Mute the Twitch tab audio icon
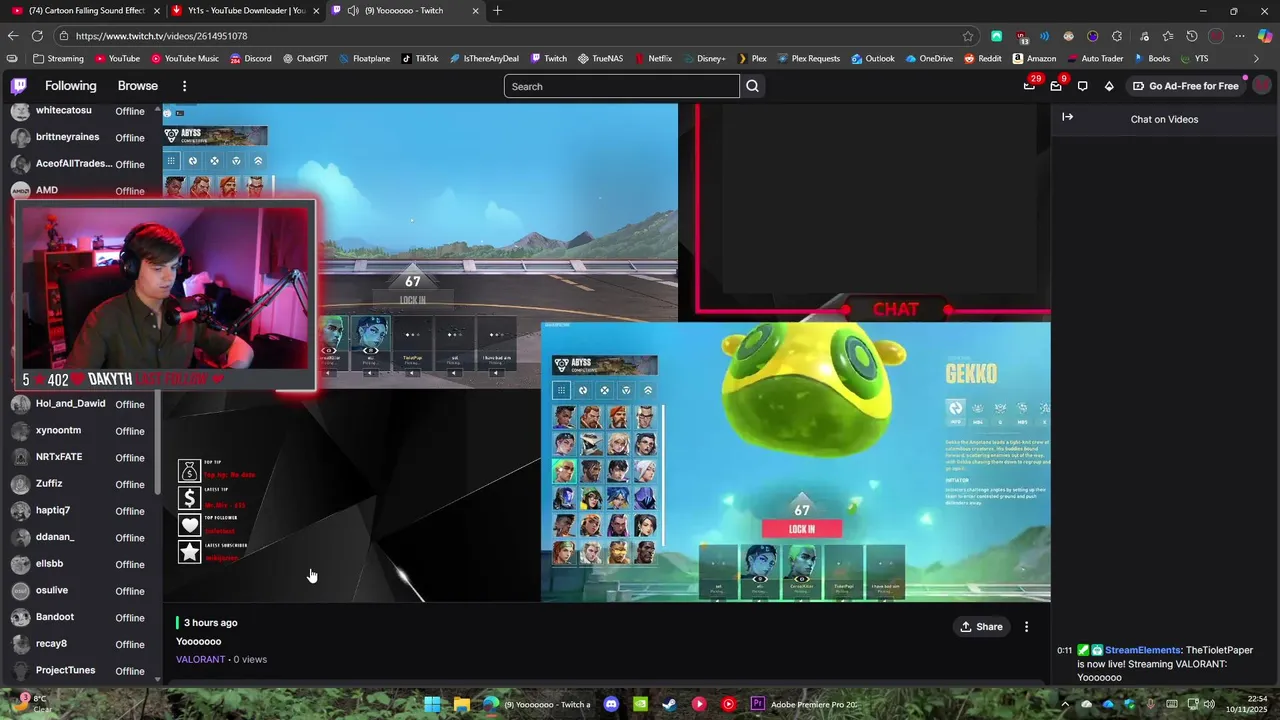This screenshot has width=1280, height=720. click(352, 11)
